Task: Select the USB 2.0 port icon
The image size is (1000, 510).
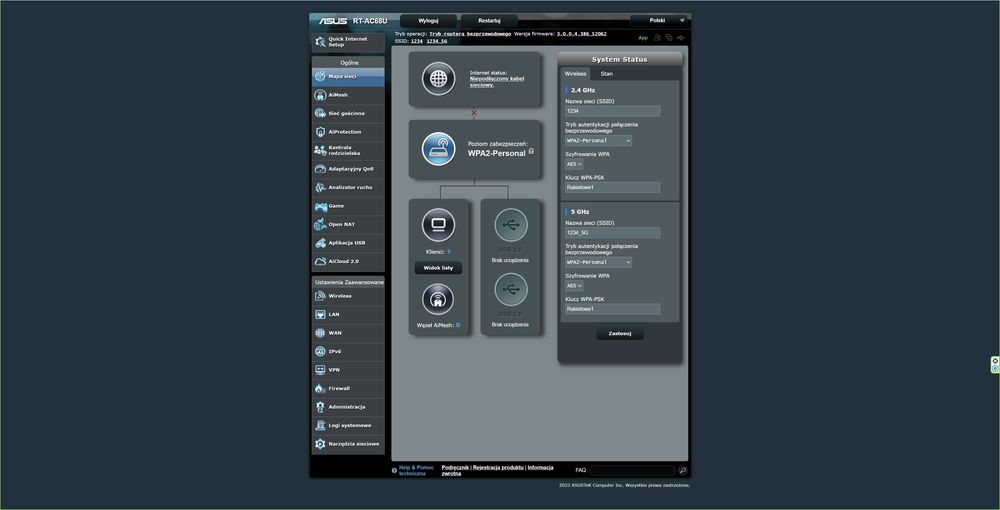Action: coord(511,290)
